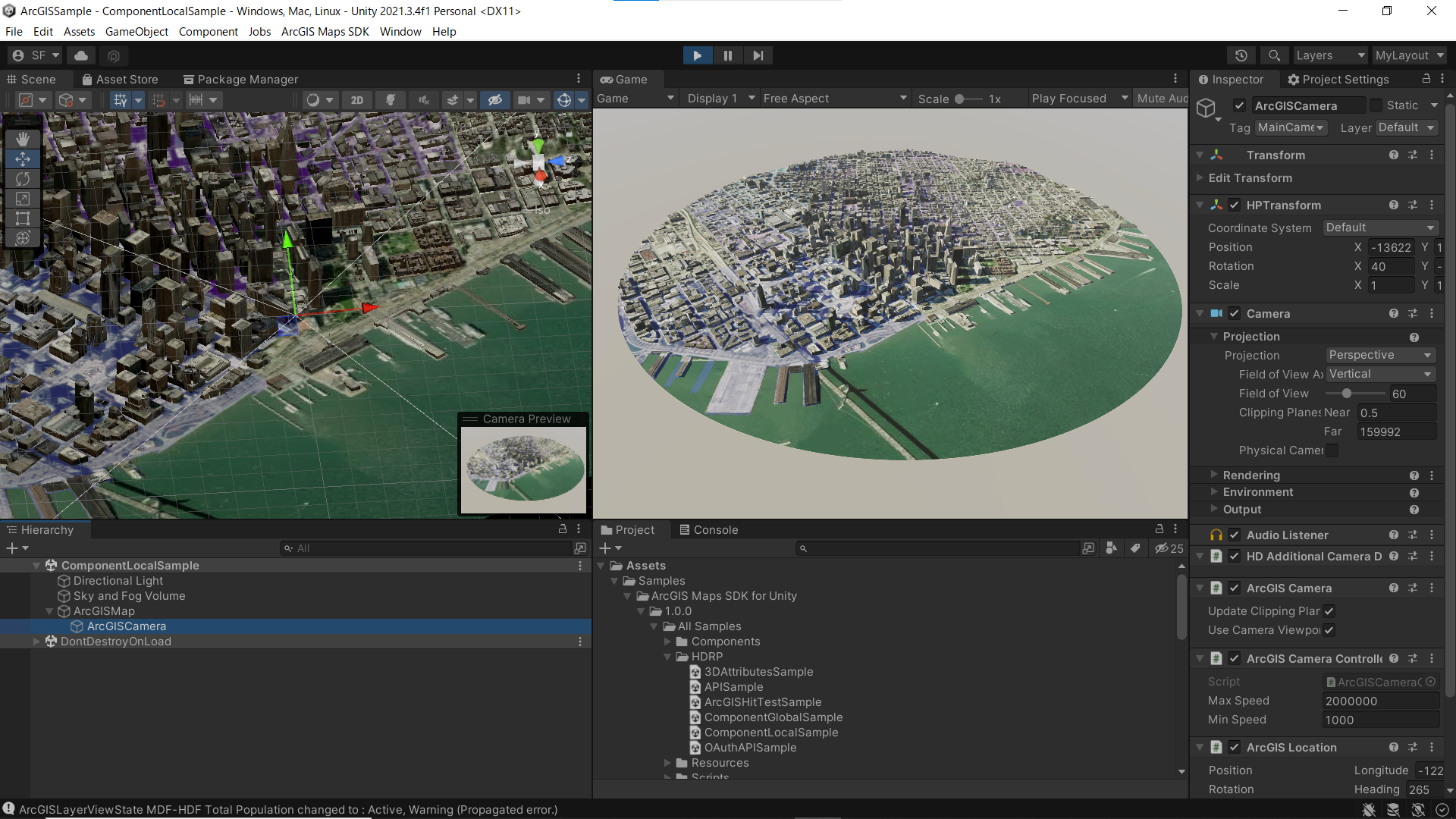Mute scene view audio
The width and height of the screenshot is (1456, 819).
[x=424, y=99]
